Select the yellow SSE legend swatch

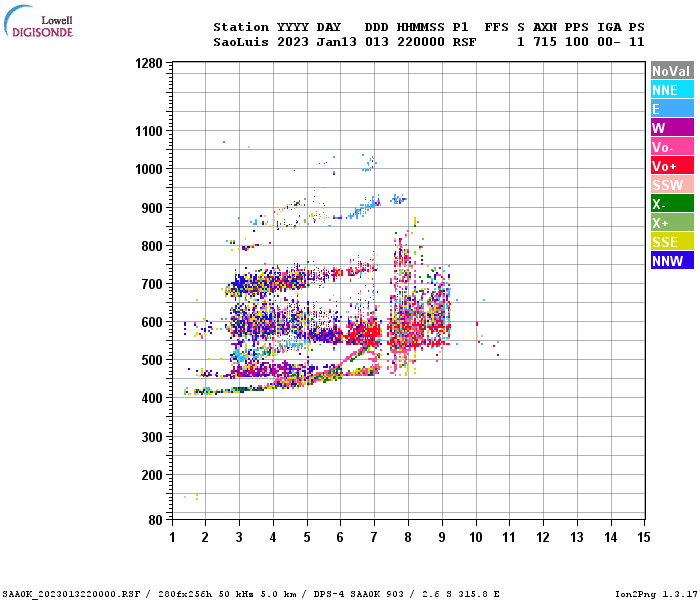(672, 242)
